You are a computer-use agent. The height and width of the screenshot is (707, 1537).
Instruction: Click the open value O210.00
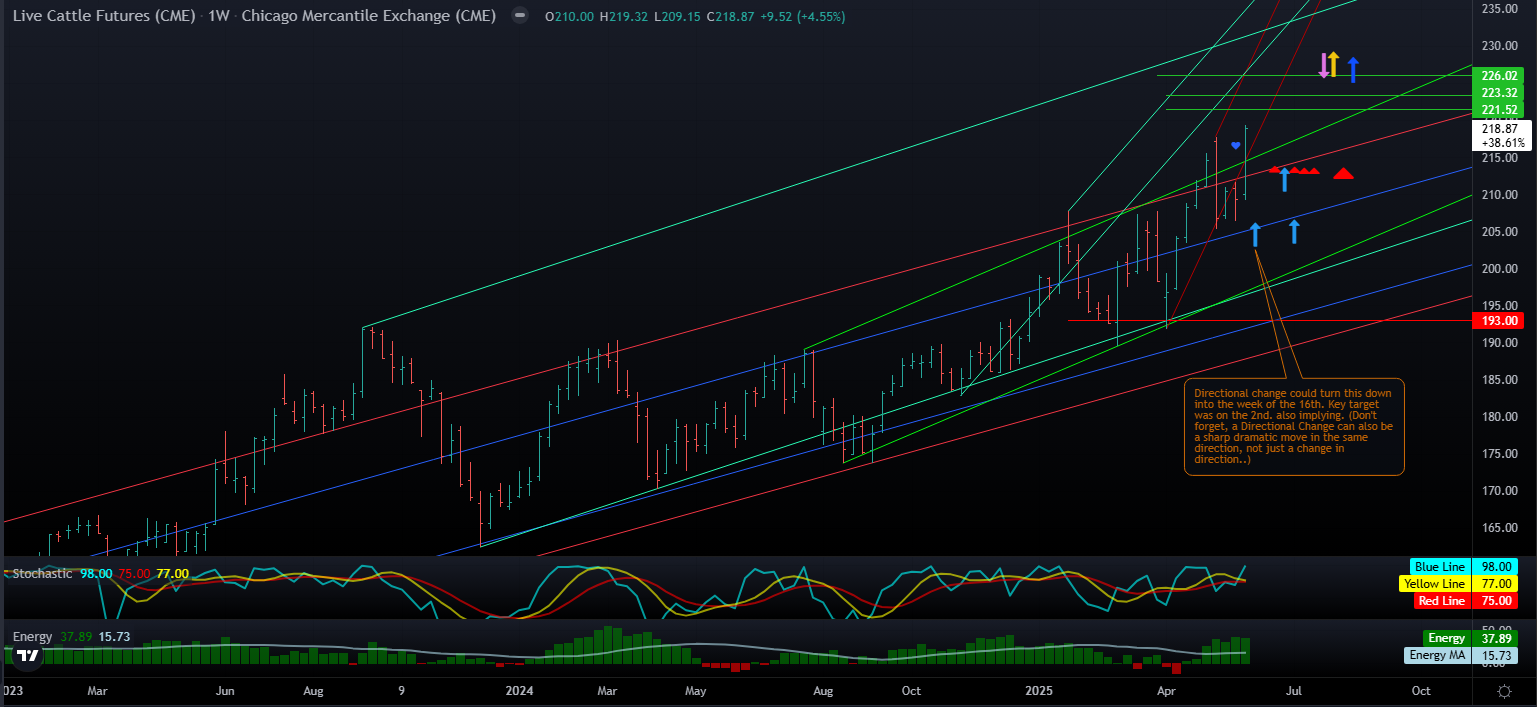(x=570, y=17)
